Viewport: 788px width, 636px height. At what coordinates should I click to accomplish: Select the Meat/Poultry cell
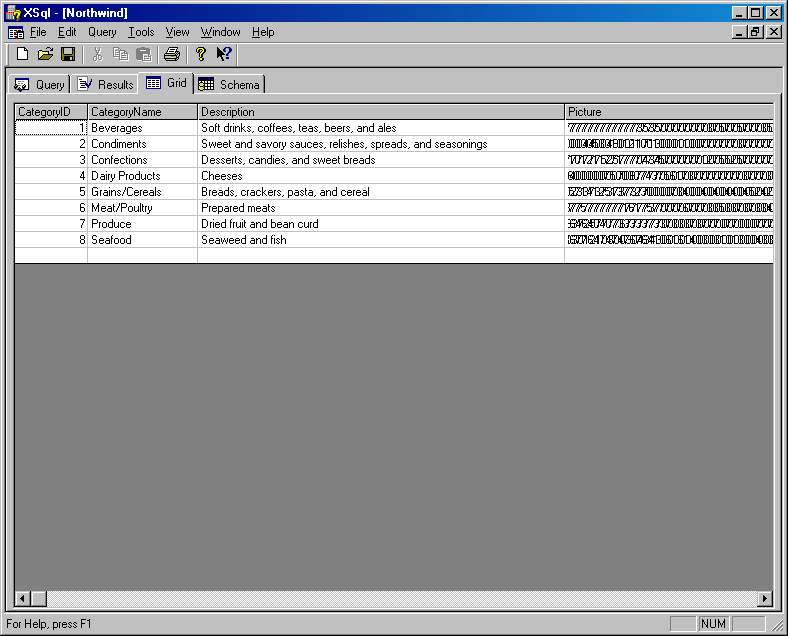point(143,208)
